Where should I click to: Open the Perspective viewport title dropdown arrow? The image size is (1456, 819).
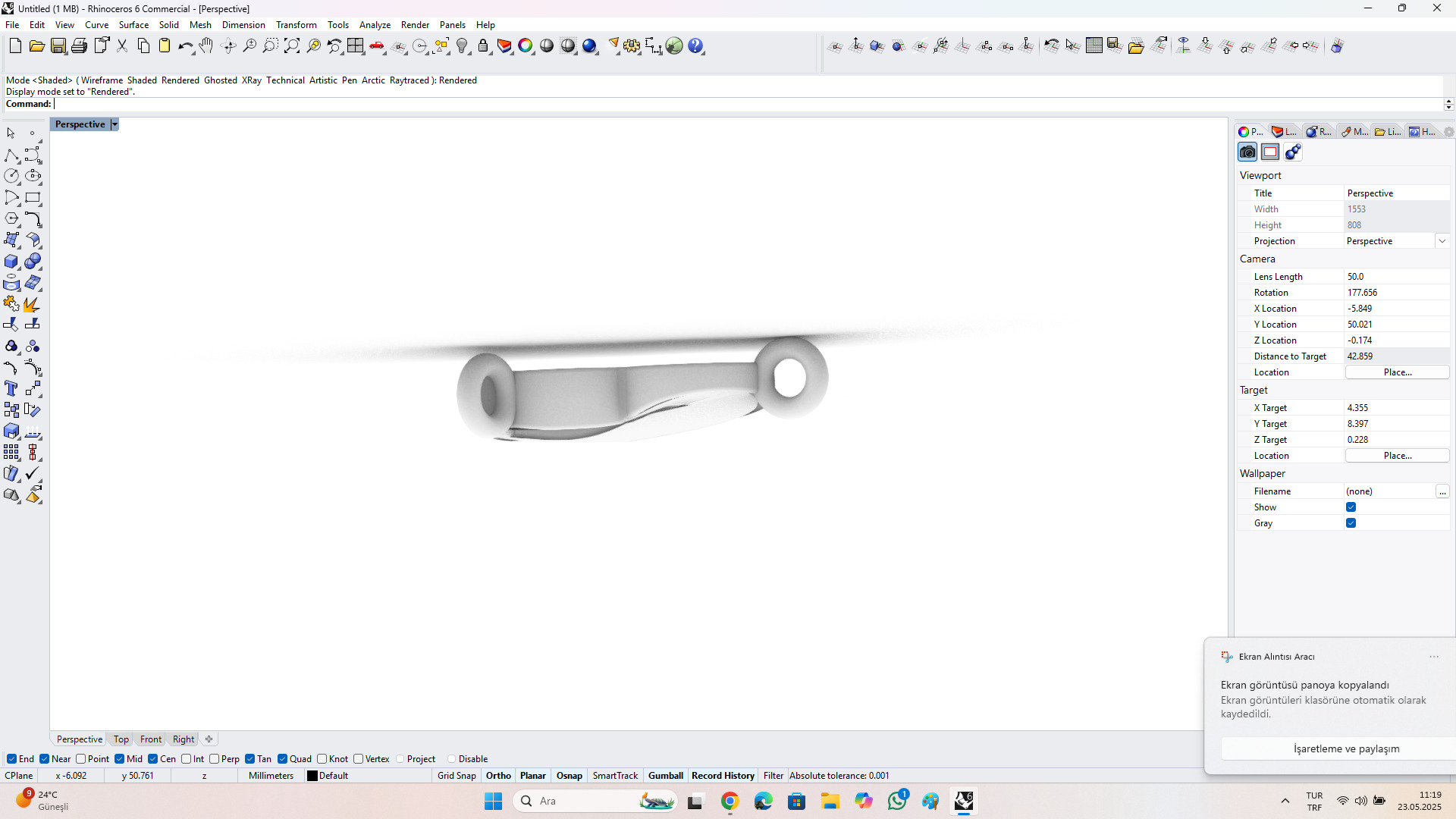(x=115, y=124)
